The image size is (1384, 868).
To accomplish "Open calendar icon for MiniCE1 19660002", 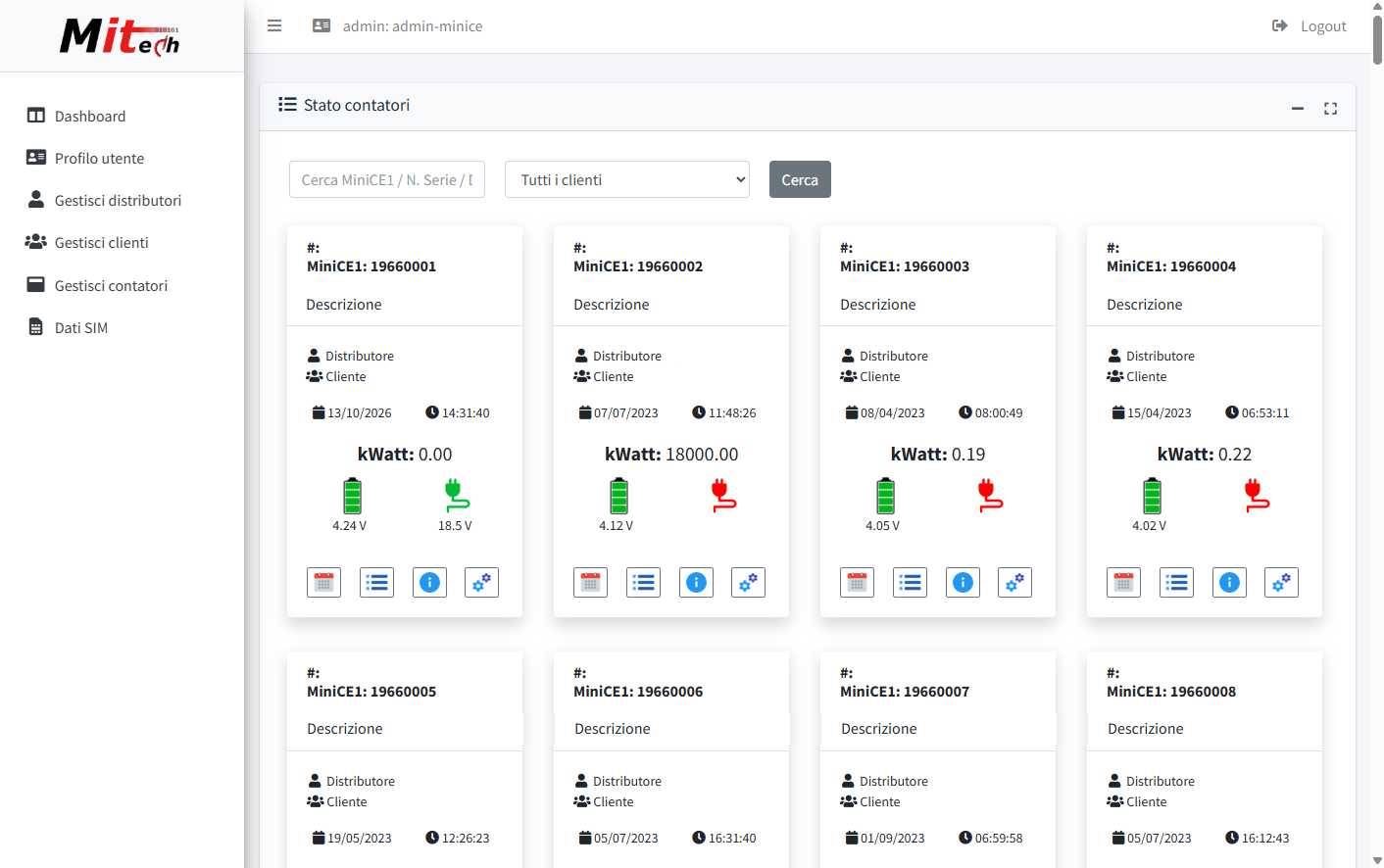I will [590, 582].
